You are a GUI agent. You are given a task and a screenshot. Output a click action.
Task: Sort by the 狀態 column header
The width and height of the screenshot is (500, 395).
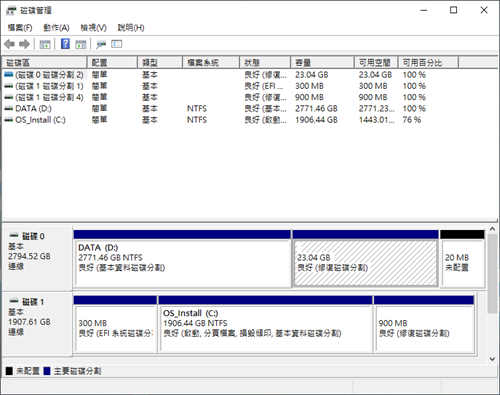point(265,62)
